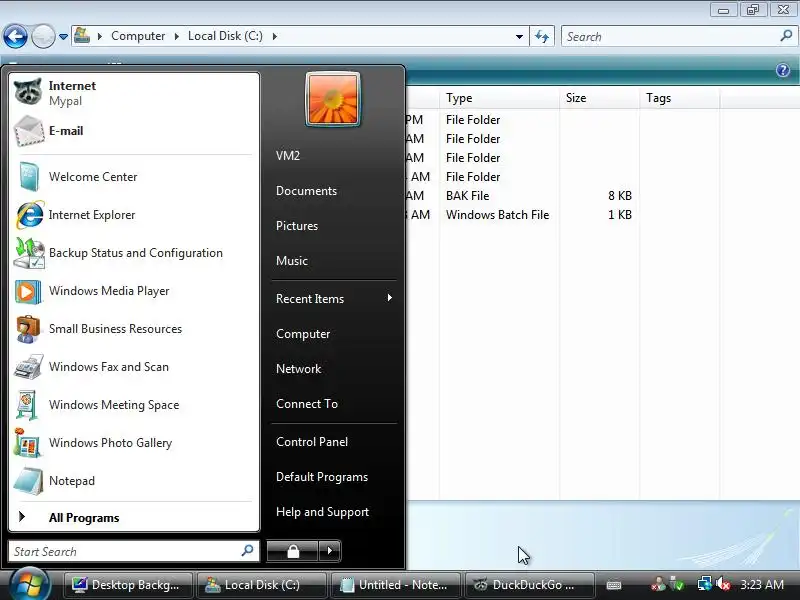
Task: Launch Windows Media Player icon
Action: point(28,291)
